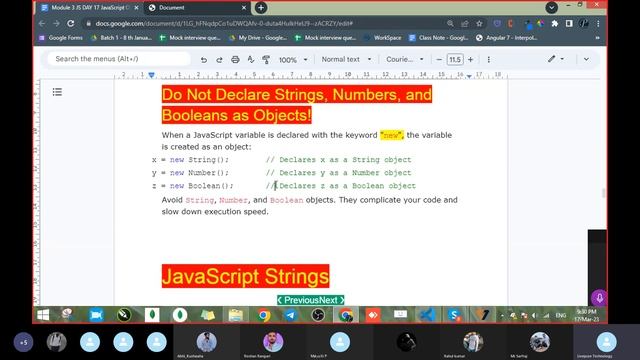Open the tab search dropdown arrow
Viewport: 640px width, 360px height.
click(551, 7)
